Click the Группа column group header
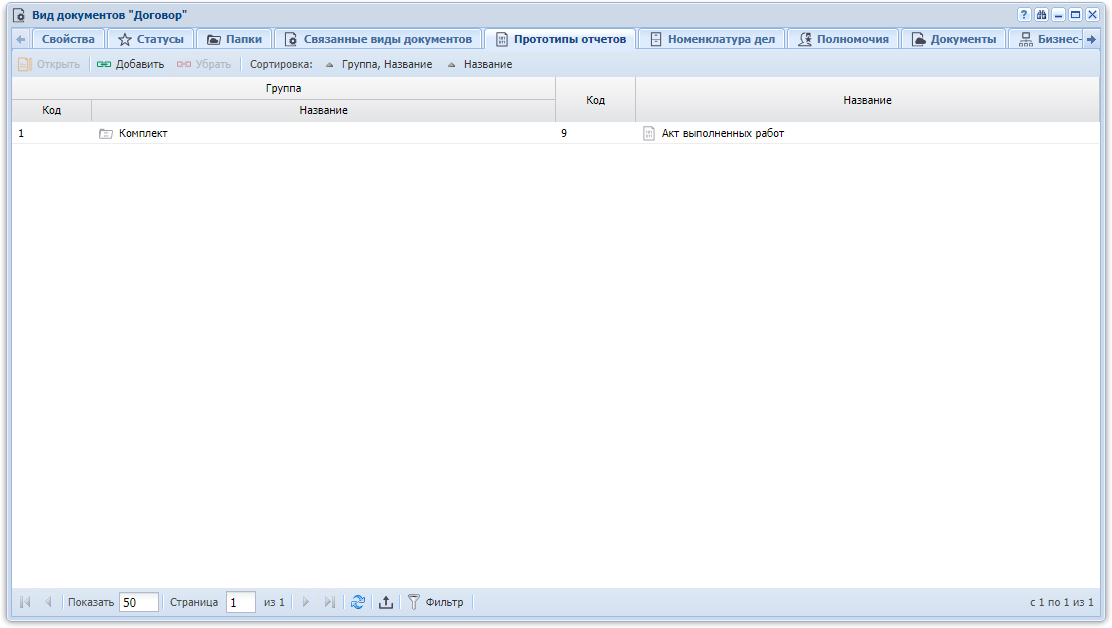 click(x=284, y=89)
